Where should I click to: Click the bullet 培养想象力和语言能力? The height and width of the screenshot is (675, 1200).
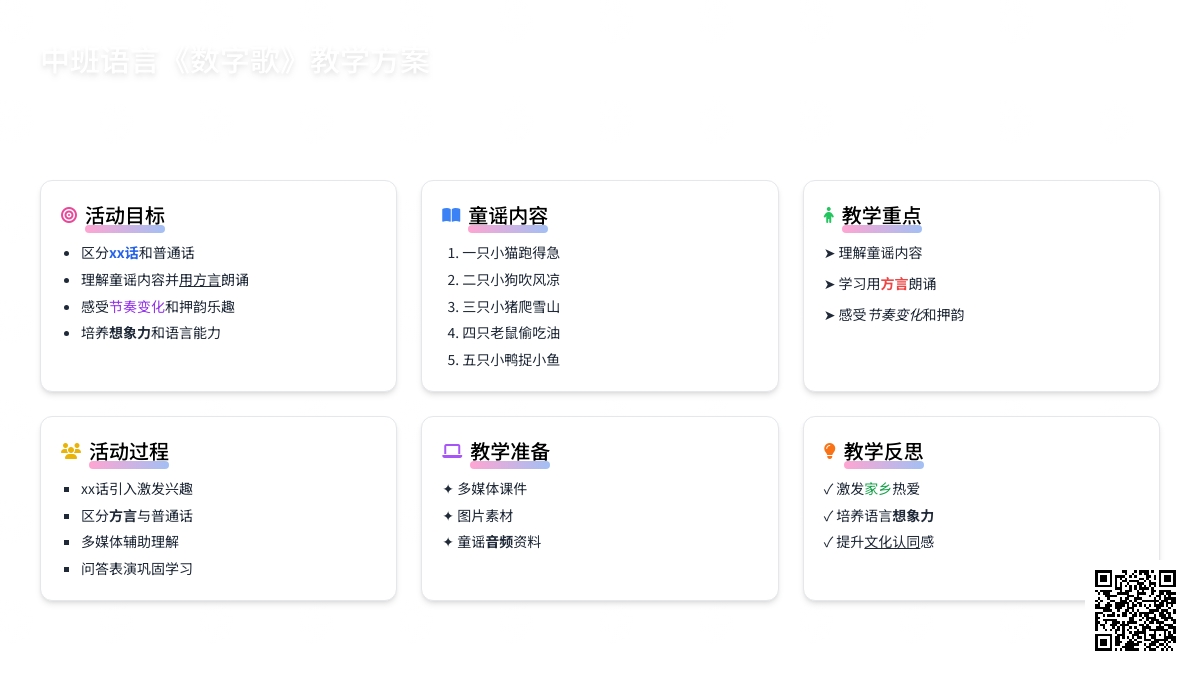[151, 333]
